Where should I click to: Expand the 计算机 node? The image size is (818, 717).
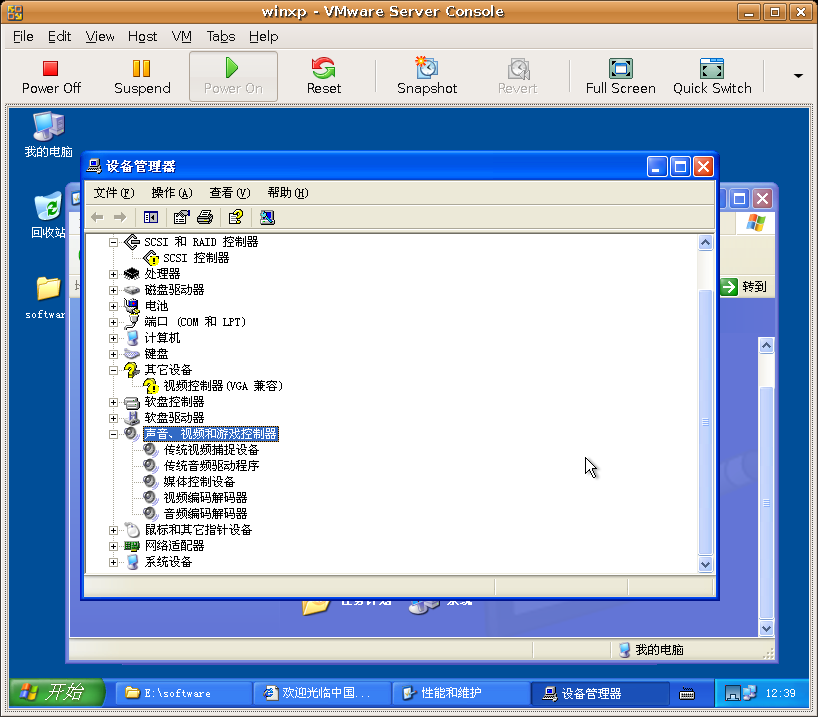click(x=113, y=338)
